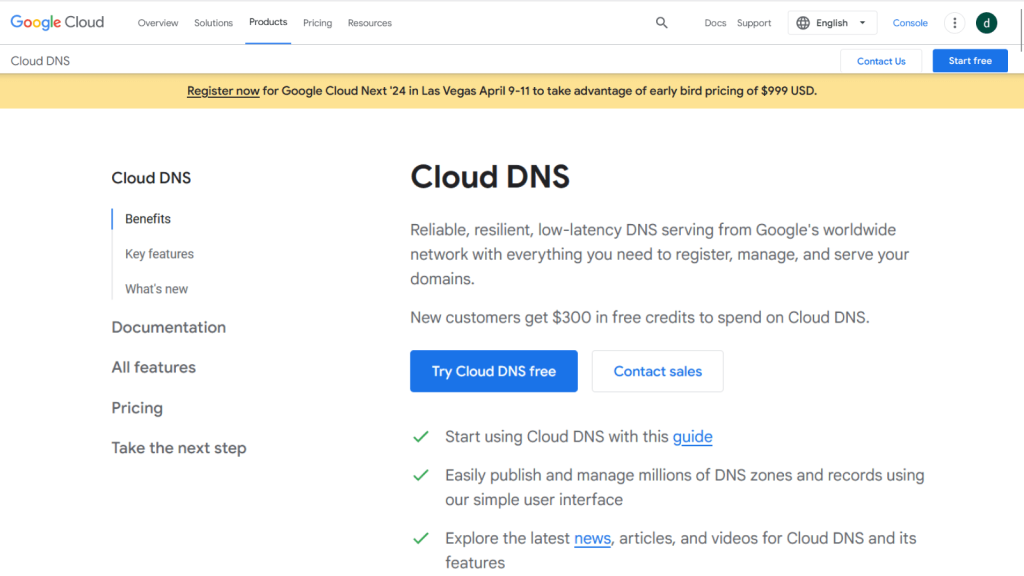
Task: Open the news link
Action: 592,538
